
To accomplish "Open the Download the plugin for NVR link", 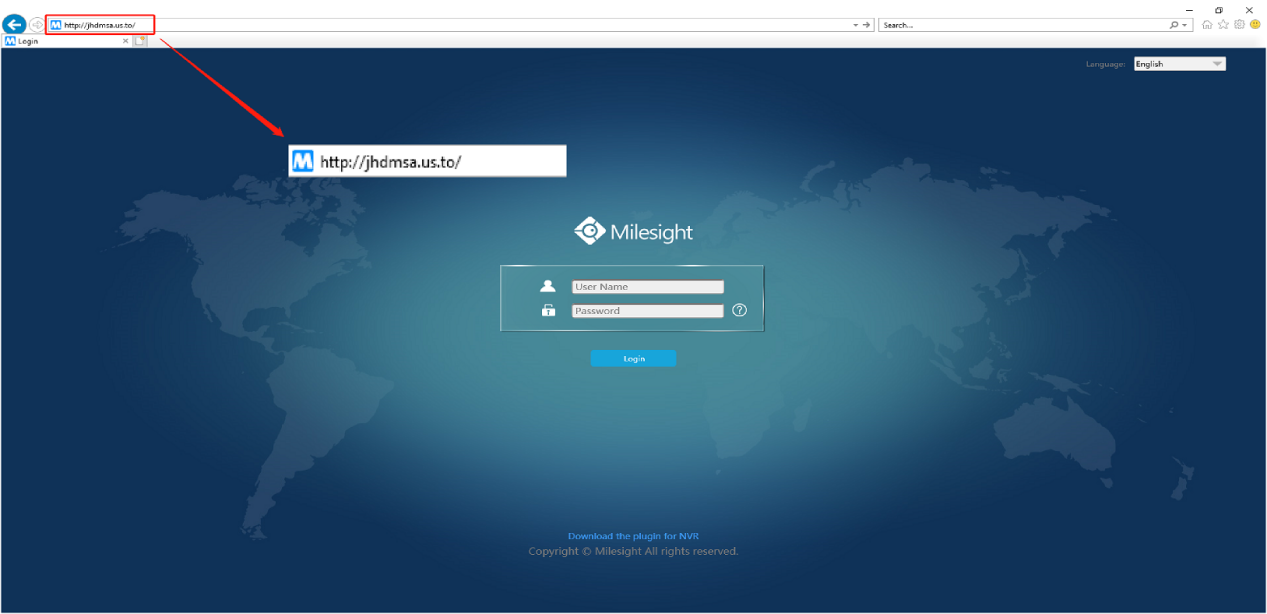I will coord(634,536).
